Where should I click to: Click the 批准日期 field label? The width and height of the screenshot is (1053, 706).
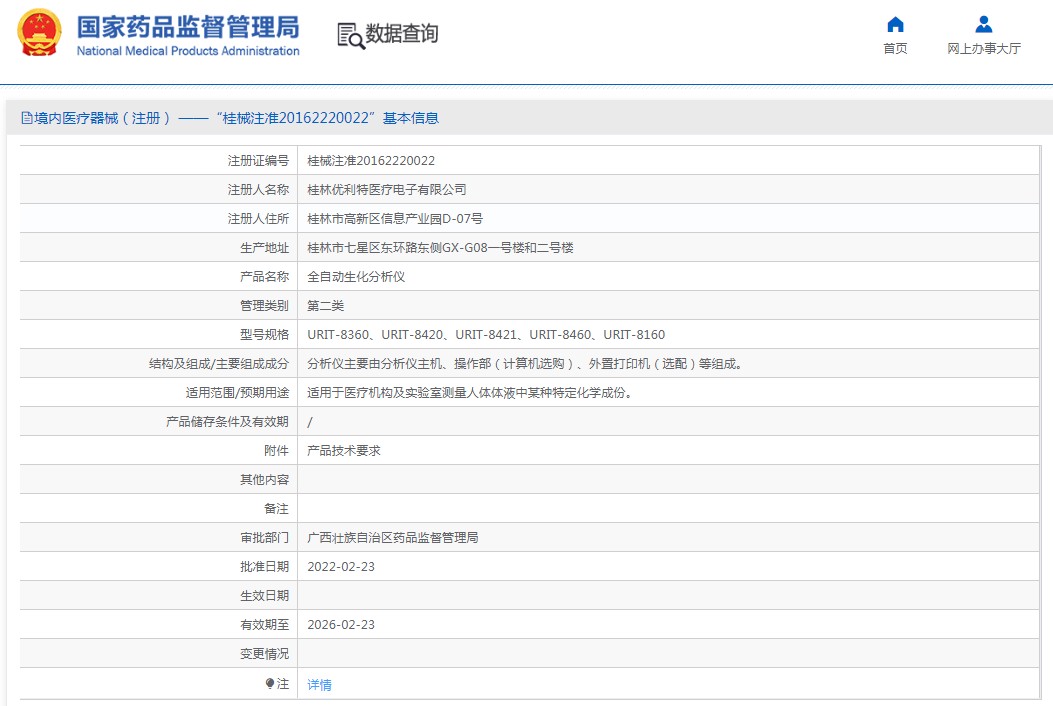tap(265, 566)
